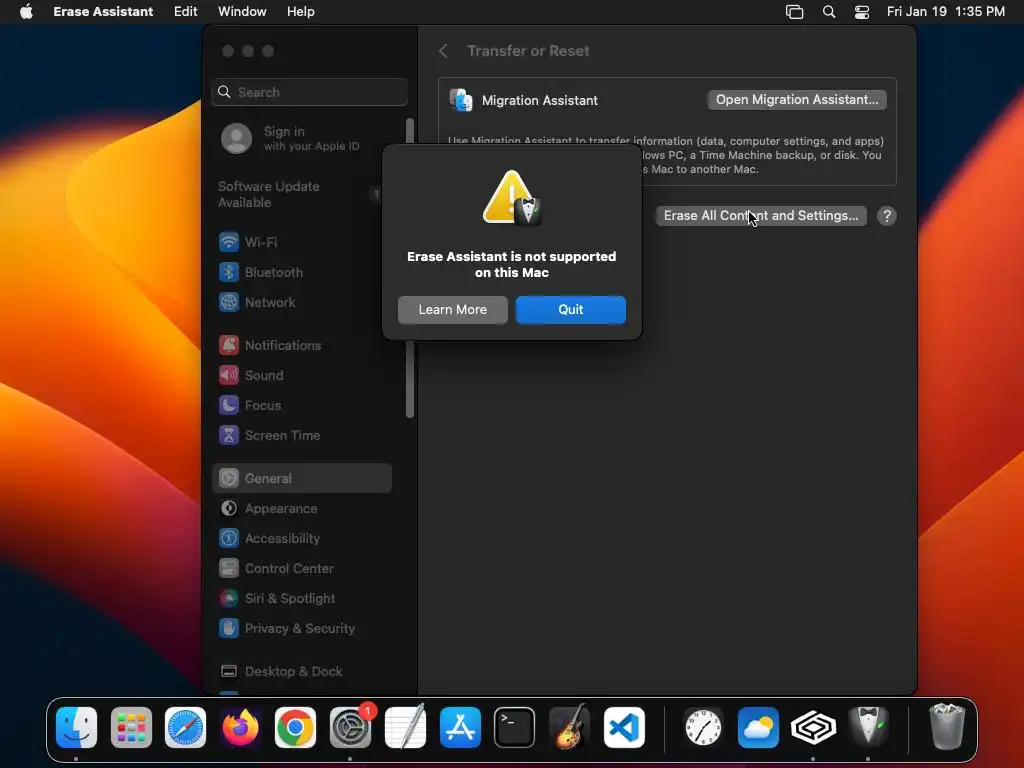Click the date and time in menu bar
Image resolution: width=1024 pixels, height=768 pixels.
tap(946, 12)
